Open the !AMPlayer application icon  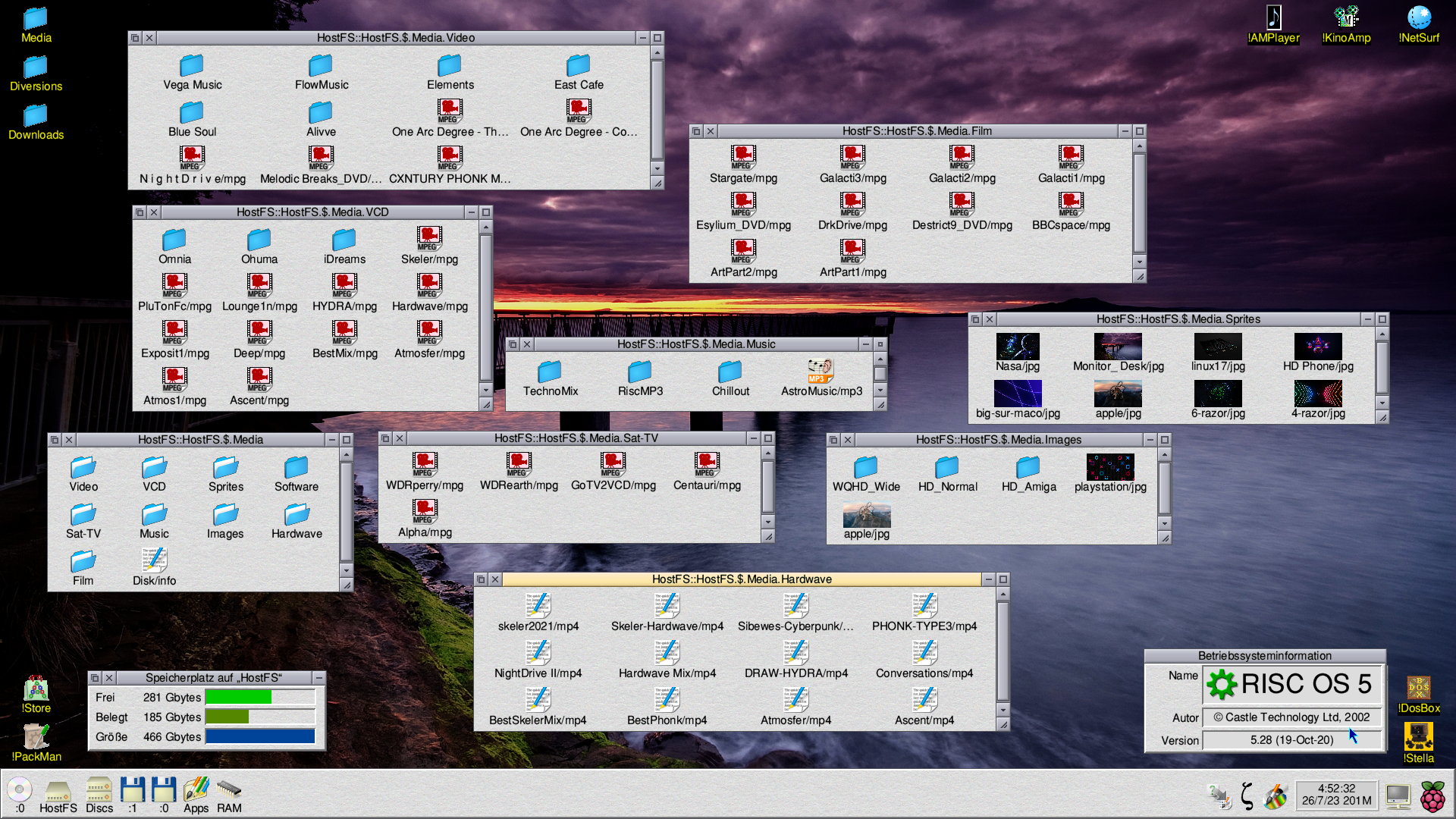click(x=1273, y=18)
